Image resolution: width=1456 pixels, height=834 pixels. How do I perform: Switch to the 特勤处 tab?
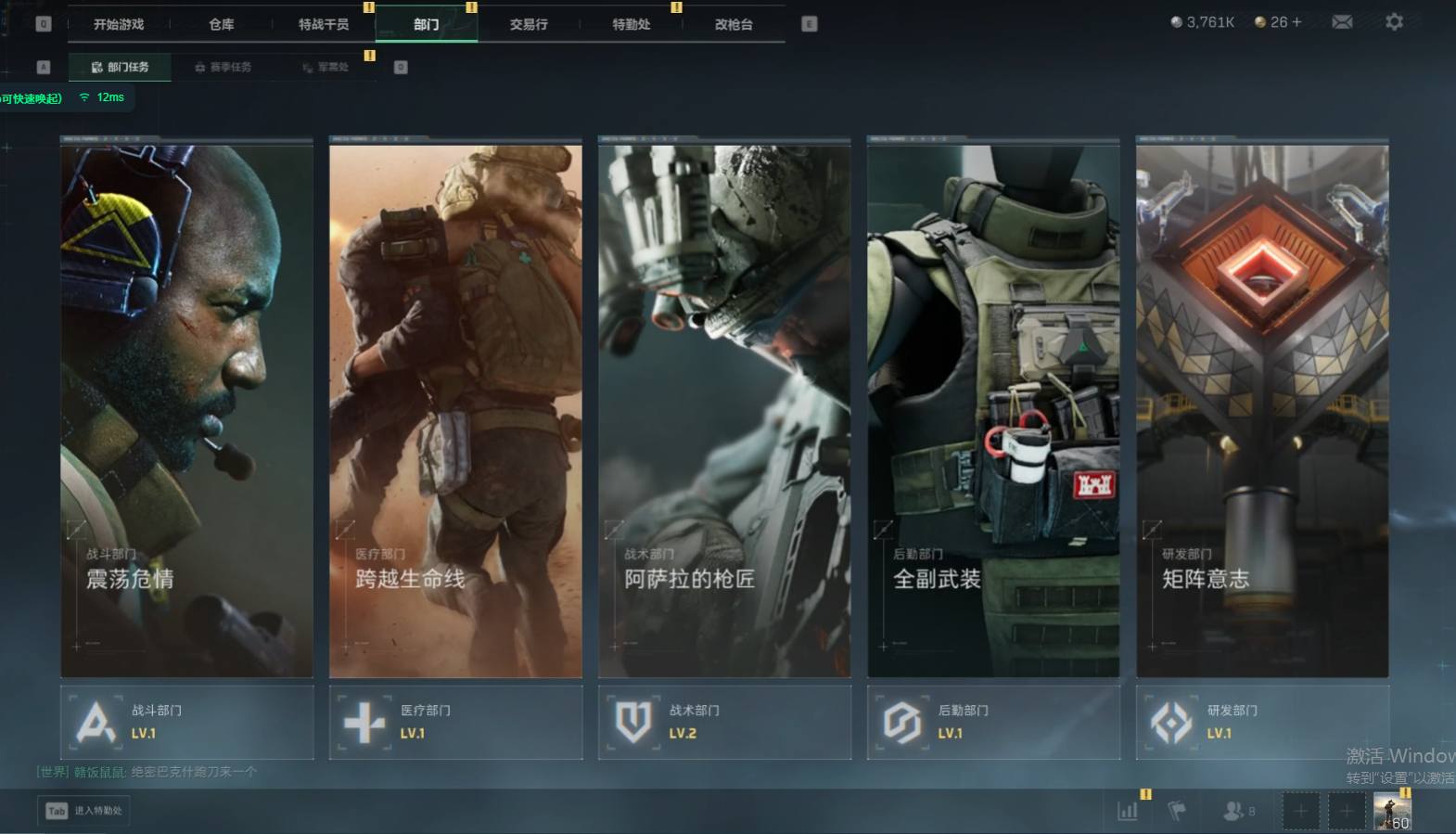coord(632,24)
